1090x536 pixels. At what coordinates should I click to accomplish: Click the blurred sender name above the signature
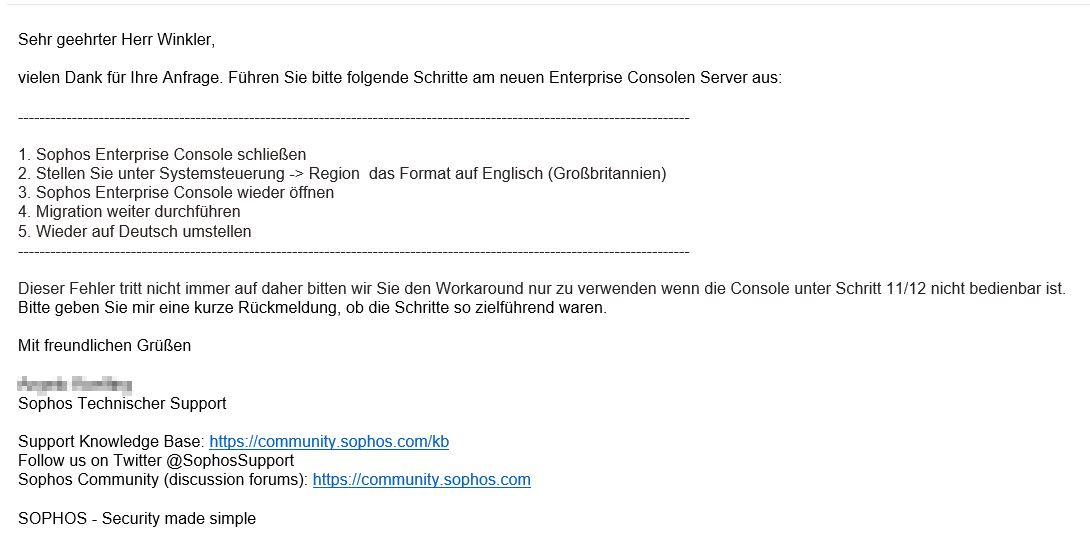tap(75, 384)
